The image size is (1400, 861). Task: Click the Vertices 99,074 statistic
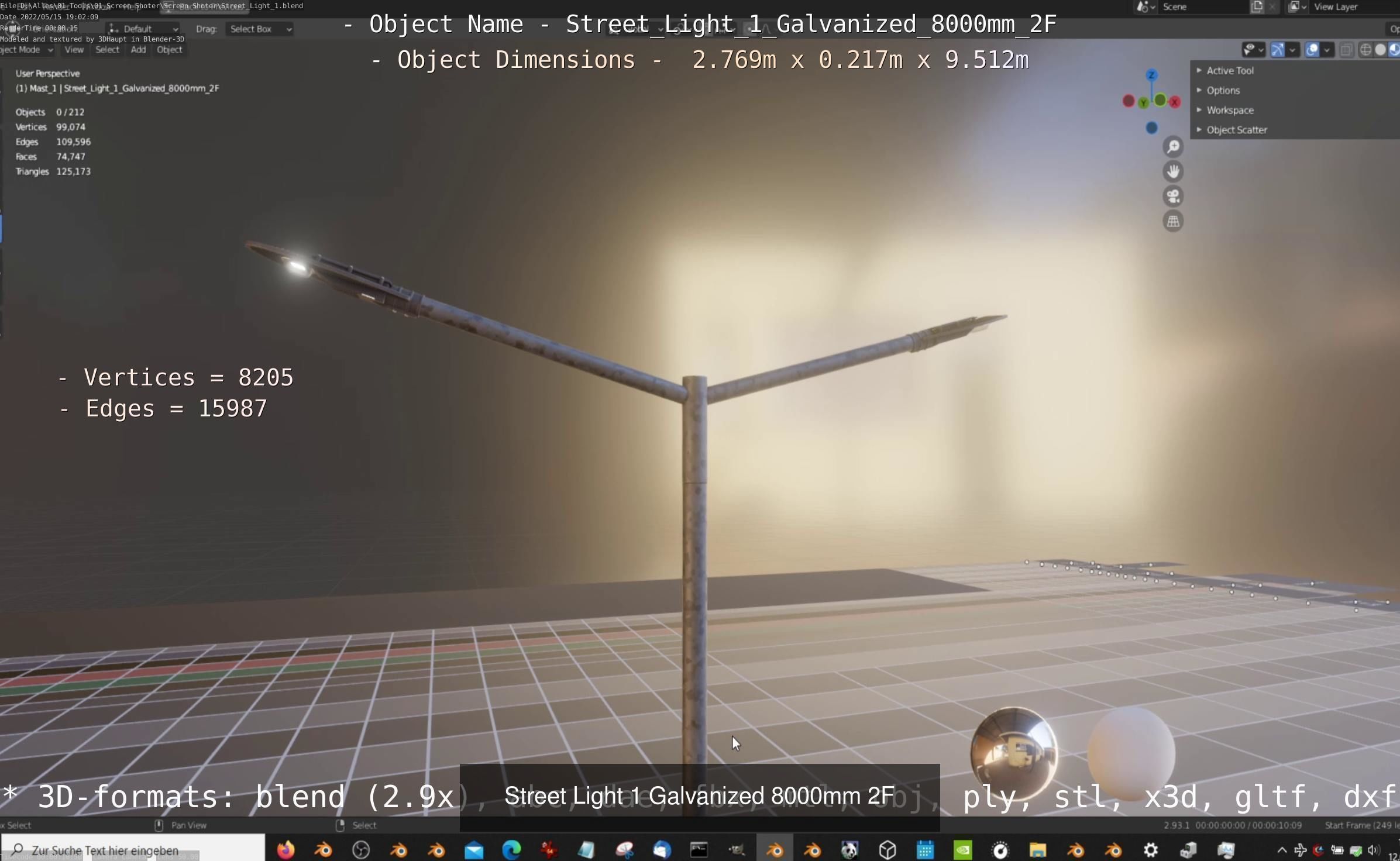coord(50,127)
